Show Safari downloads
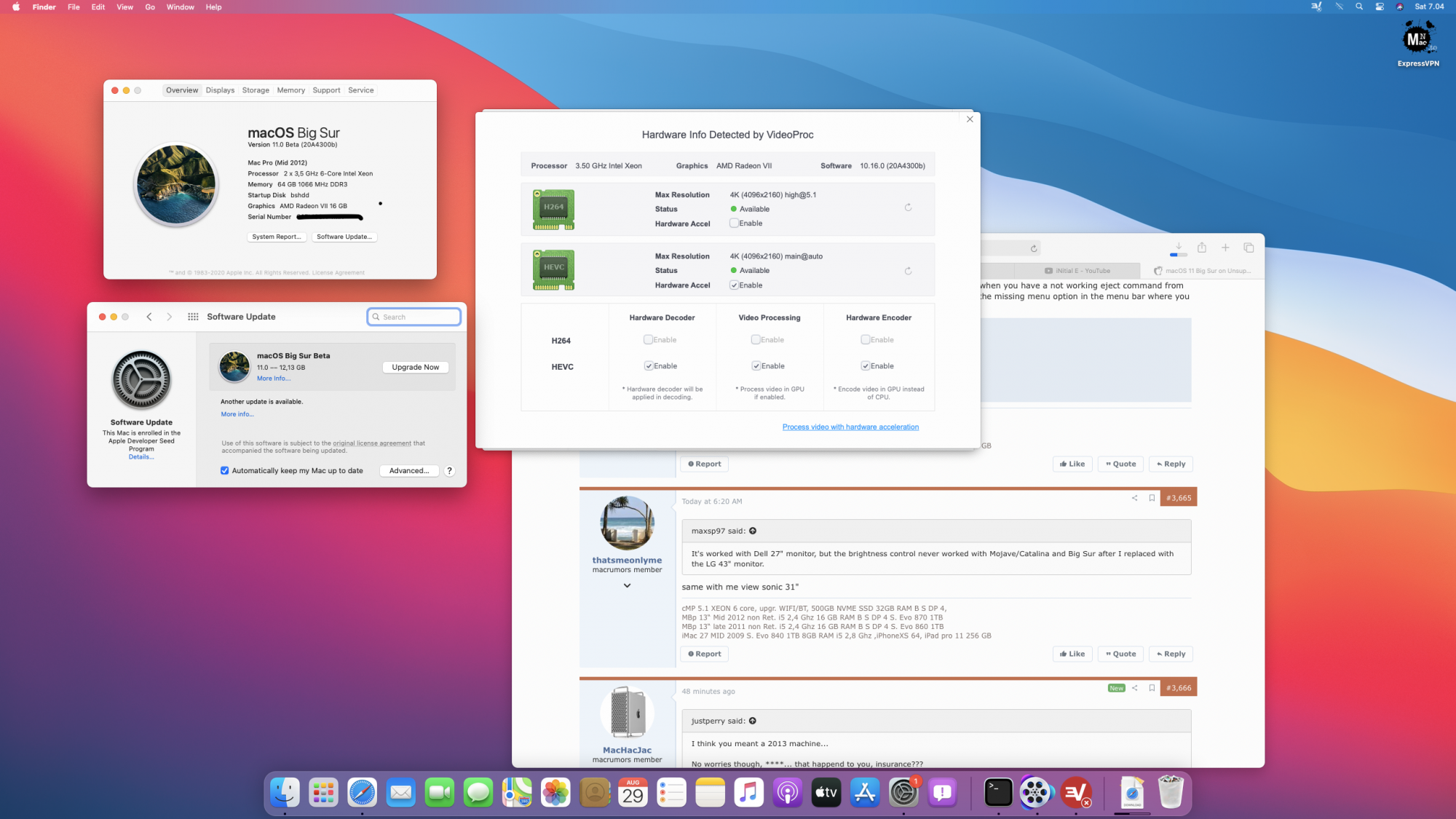This screenshot has height=819, width=1456. [1179, 248]
